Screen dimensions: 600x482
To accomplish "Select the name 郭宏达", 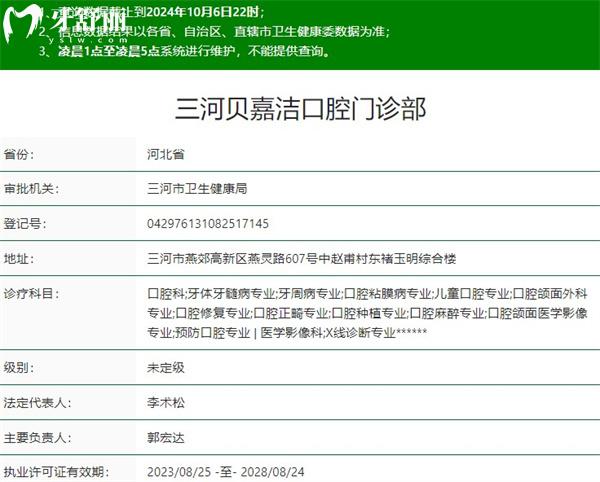I will (x=166, y=438).
